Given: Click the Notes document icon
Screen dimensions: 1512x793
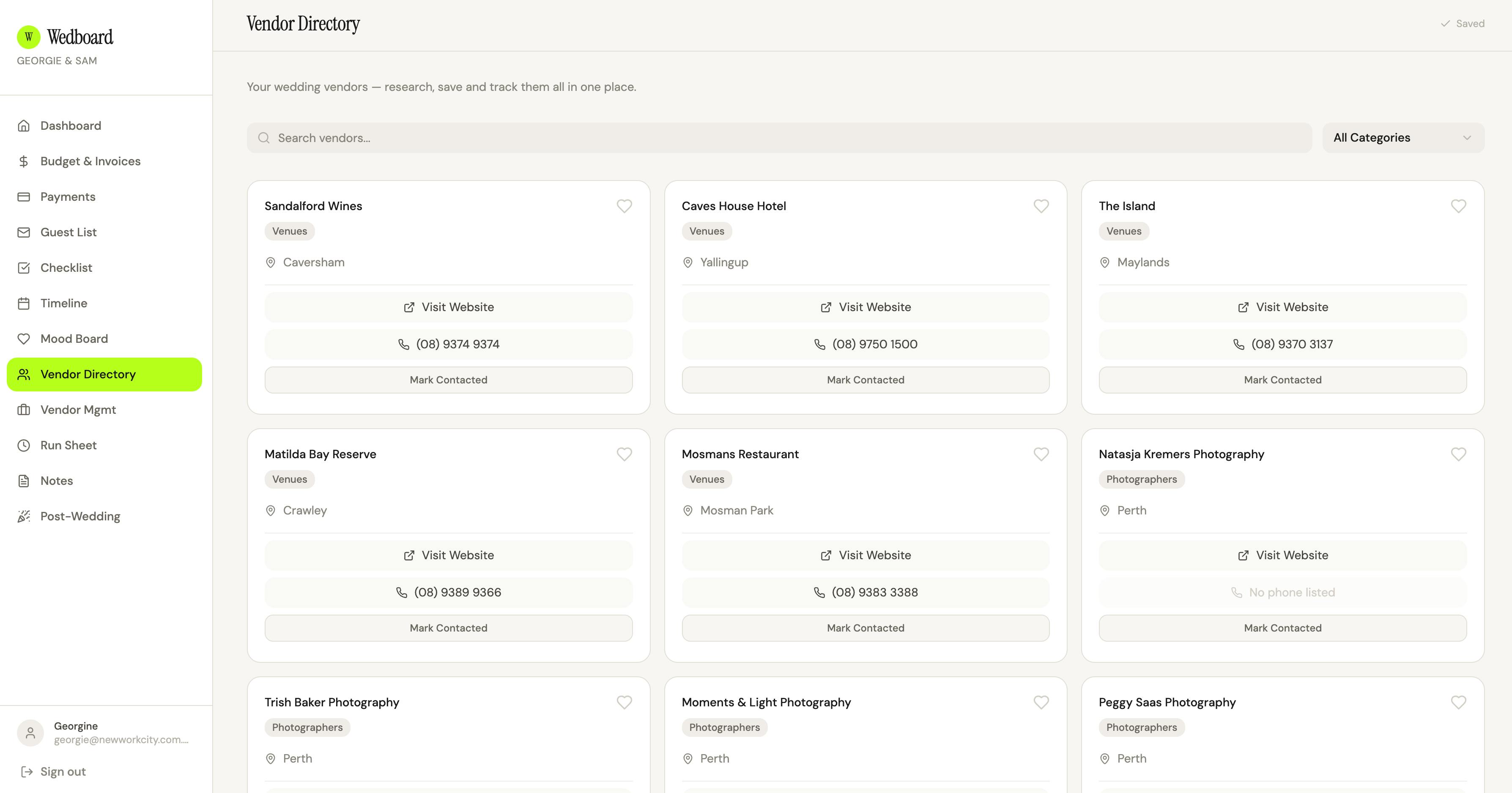Looking at the screenshot, I should click(x=24, y=481).
